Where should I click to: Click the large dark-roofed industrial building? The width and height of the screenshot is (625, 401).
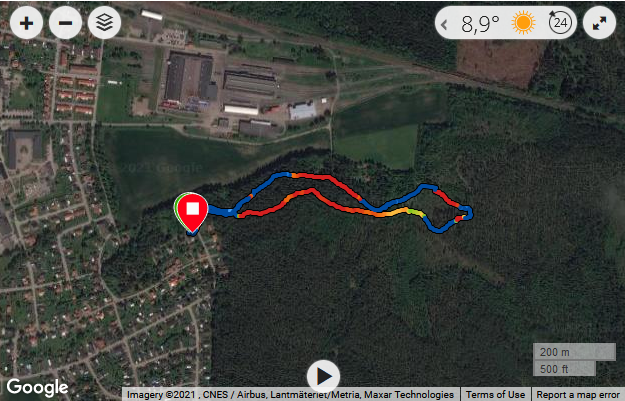(x=189, y=77)
